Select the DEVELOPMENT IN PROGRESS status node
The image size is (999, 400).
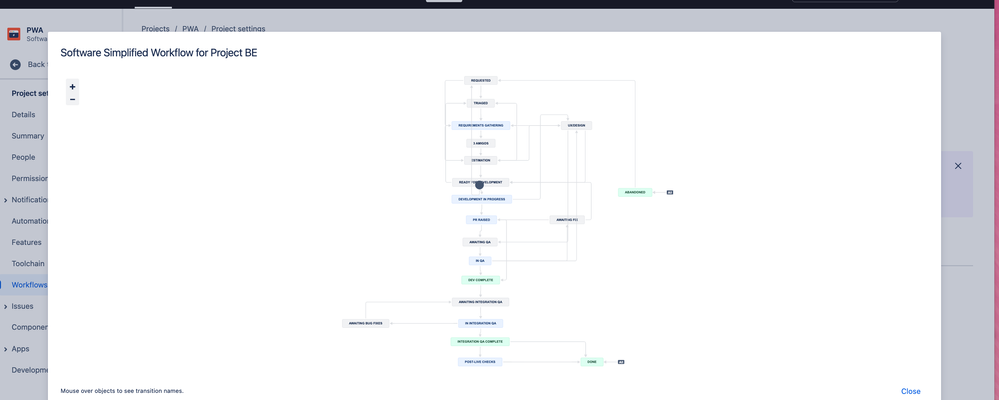(481, 199)
